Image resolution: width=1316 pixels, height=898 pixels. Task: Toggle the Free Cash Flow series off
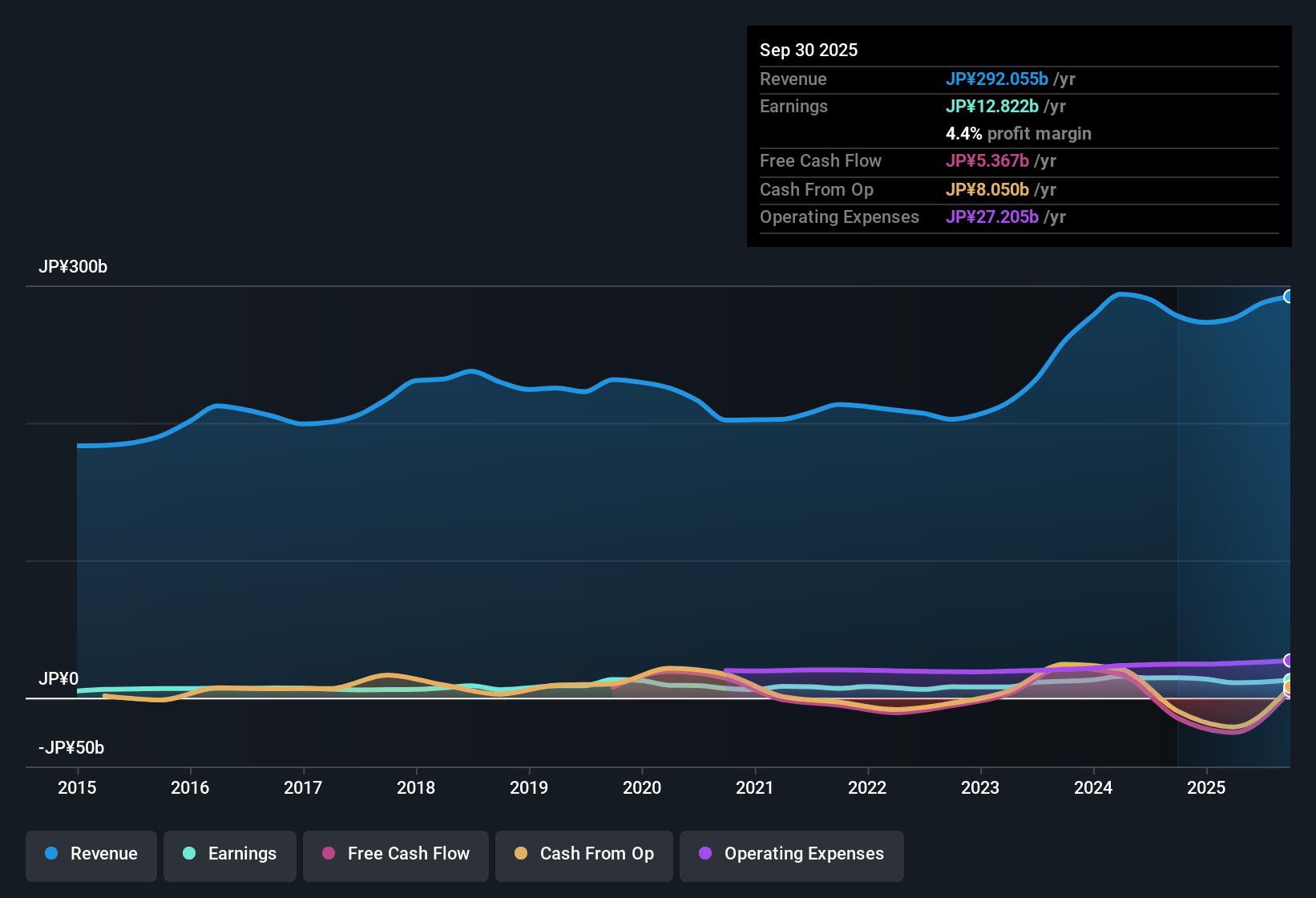(395, 854)
